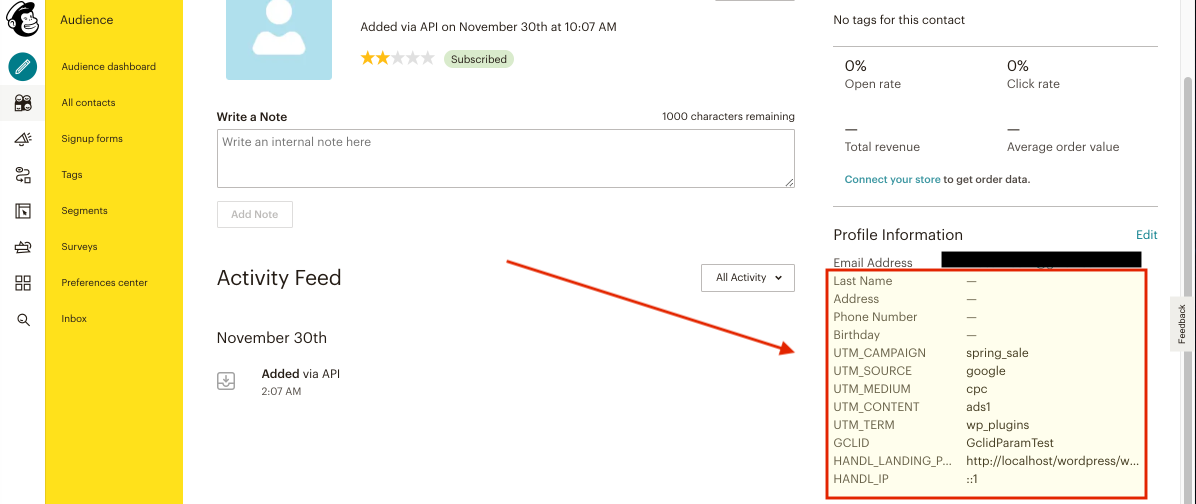Open the Website icon in left rail
The height and width of the screenshot is (504, 1196).
(23, 211)
